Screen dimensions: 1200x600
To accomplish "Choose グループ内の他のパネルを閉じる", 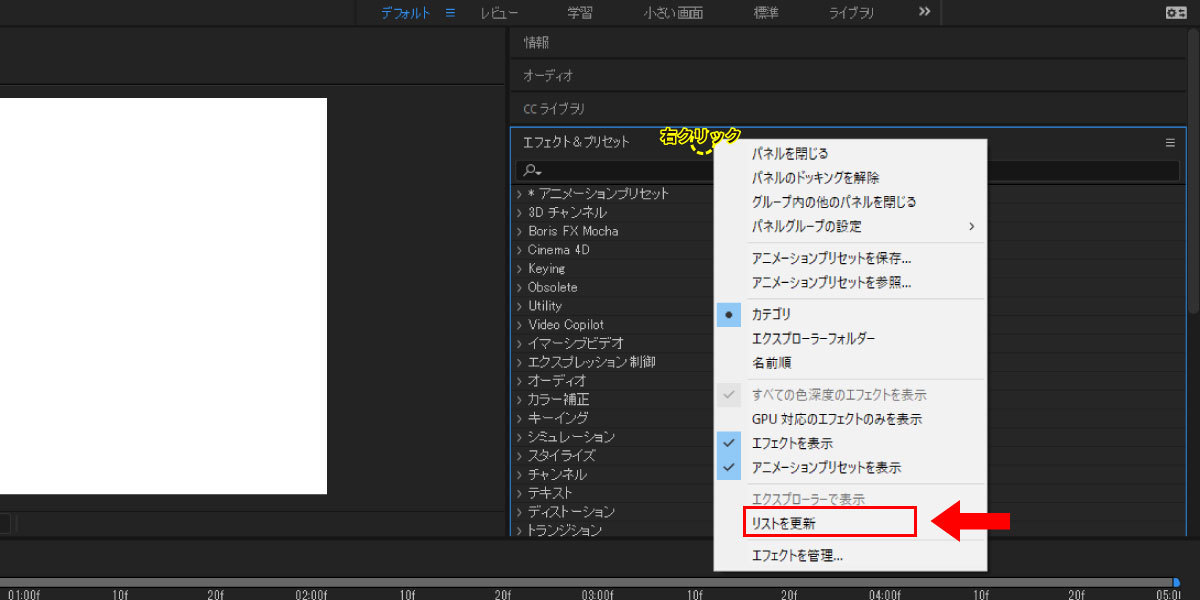I will pos(834,202).
